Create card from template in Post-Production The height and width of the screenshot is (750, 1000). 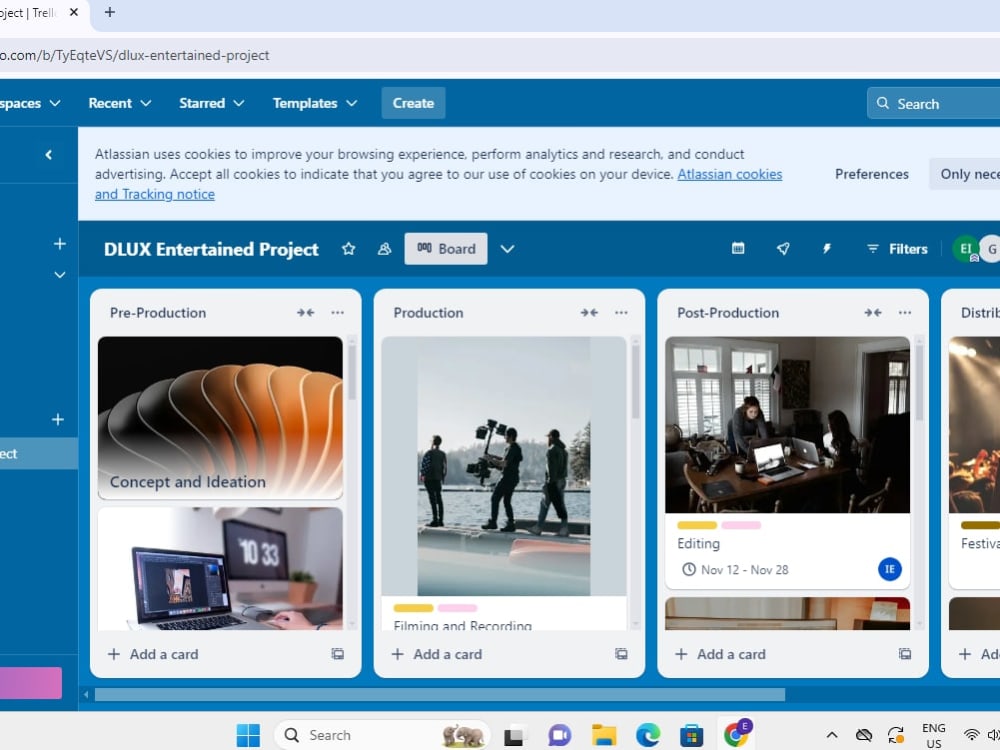[905, 654]
